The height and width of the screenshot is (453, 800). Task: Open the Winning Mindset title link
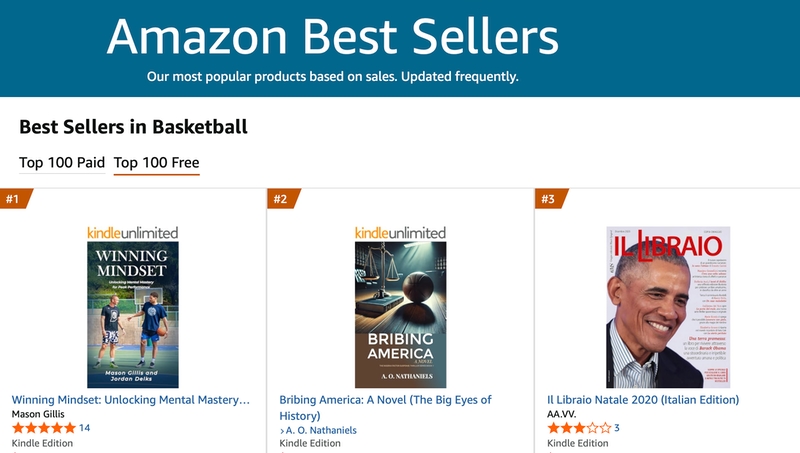tap(131, 400)
